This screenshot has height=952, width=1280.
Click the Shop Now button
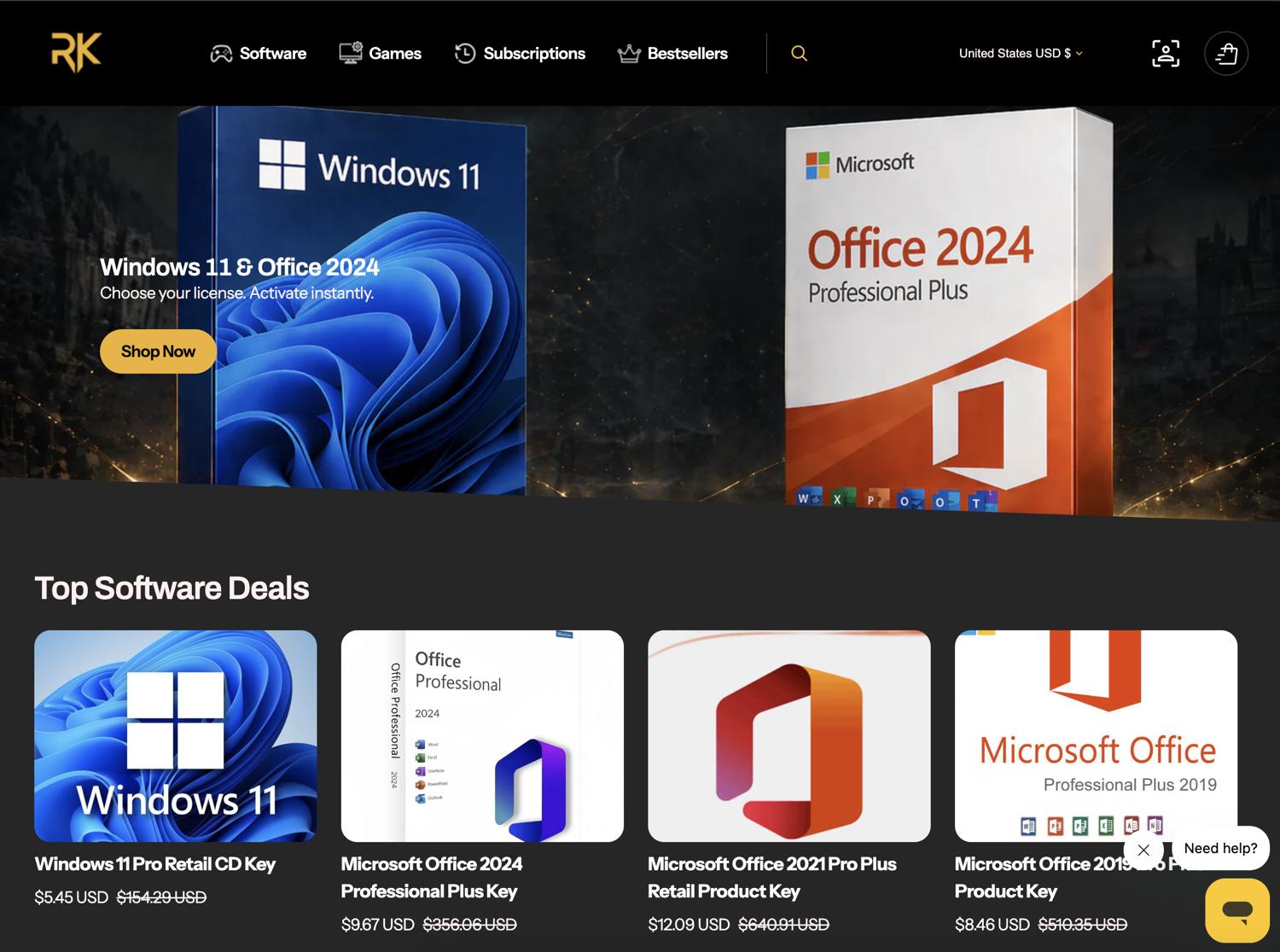tap(158, 351)
